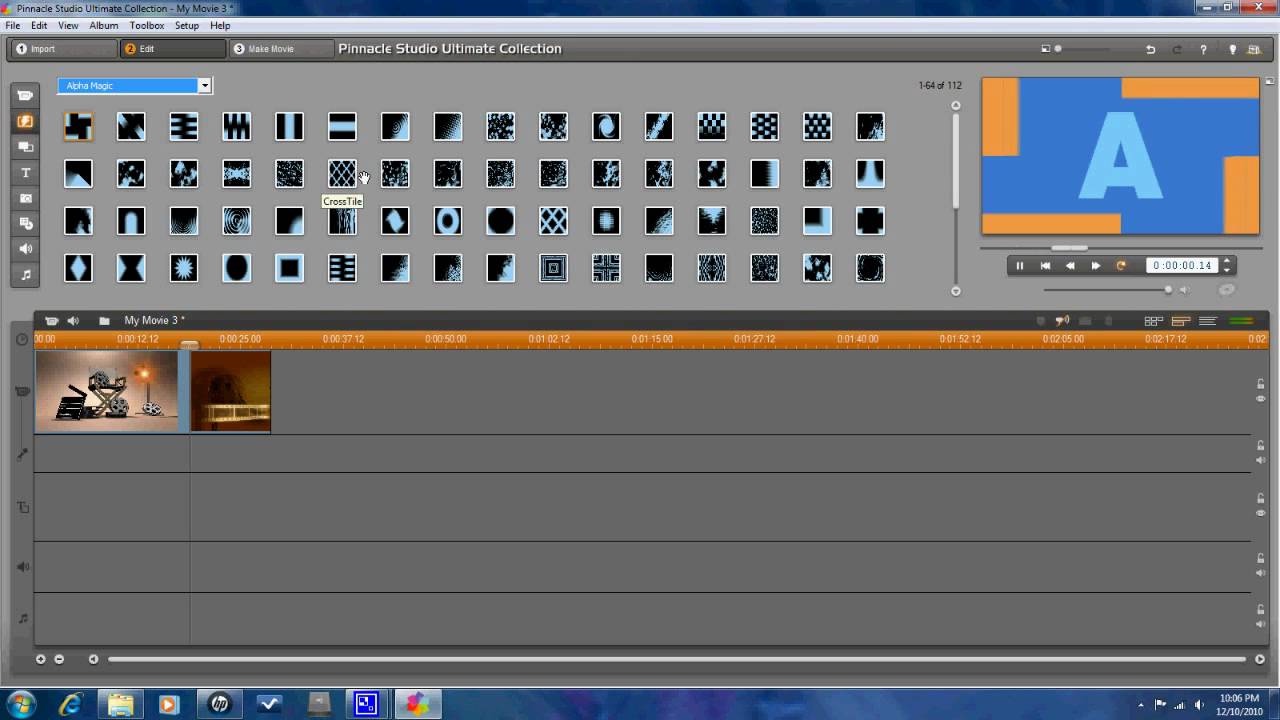Screen dimensions: 1280x720
Task: Open the Music album note icon
Action: pyautogui.click(x=25, y=275)
